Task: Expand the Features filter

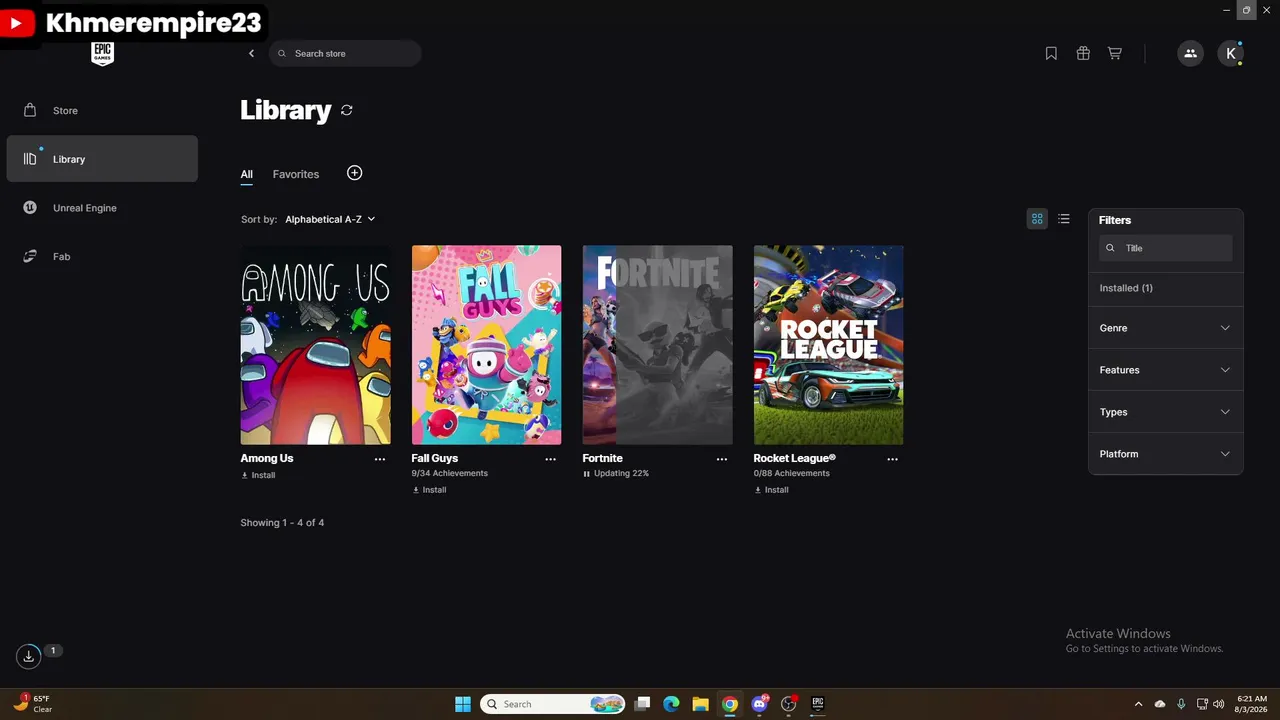Action: tap(1165, 370)
